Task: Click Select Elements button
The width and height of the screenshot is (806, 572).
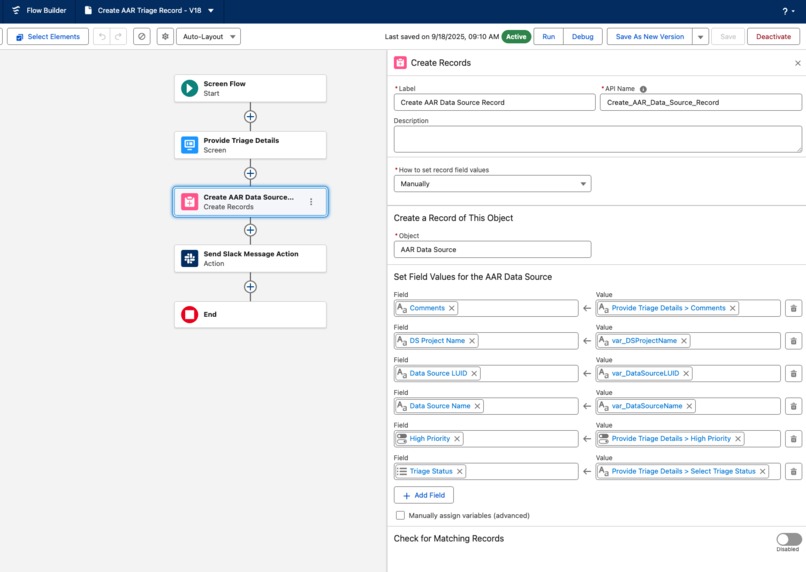Action: coord(48,36)
